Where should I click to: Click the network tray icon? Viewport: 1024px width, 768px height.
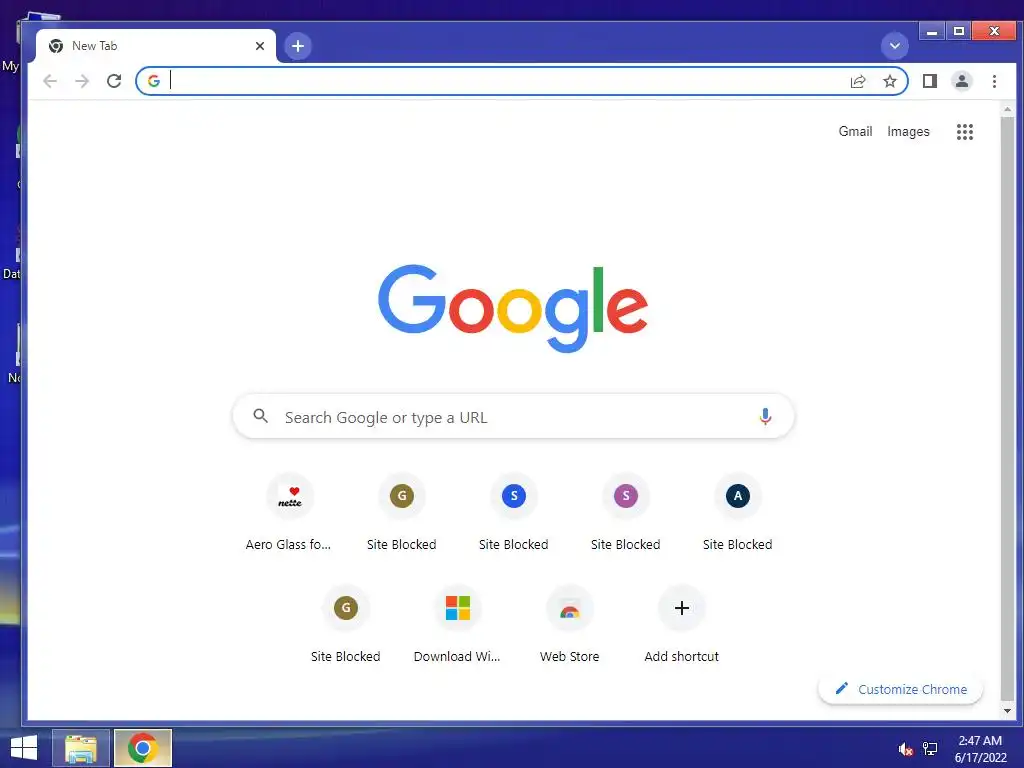930,749
